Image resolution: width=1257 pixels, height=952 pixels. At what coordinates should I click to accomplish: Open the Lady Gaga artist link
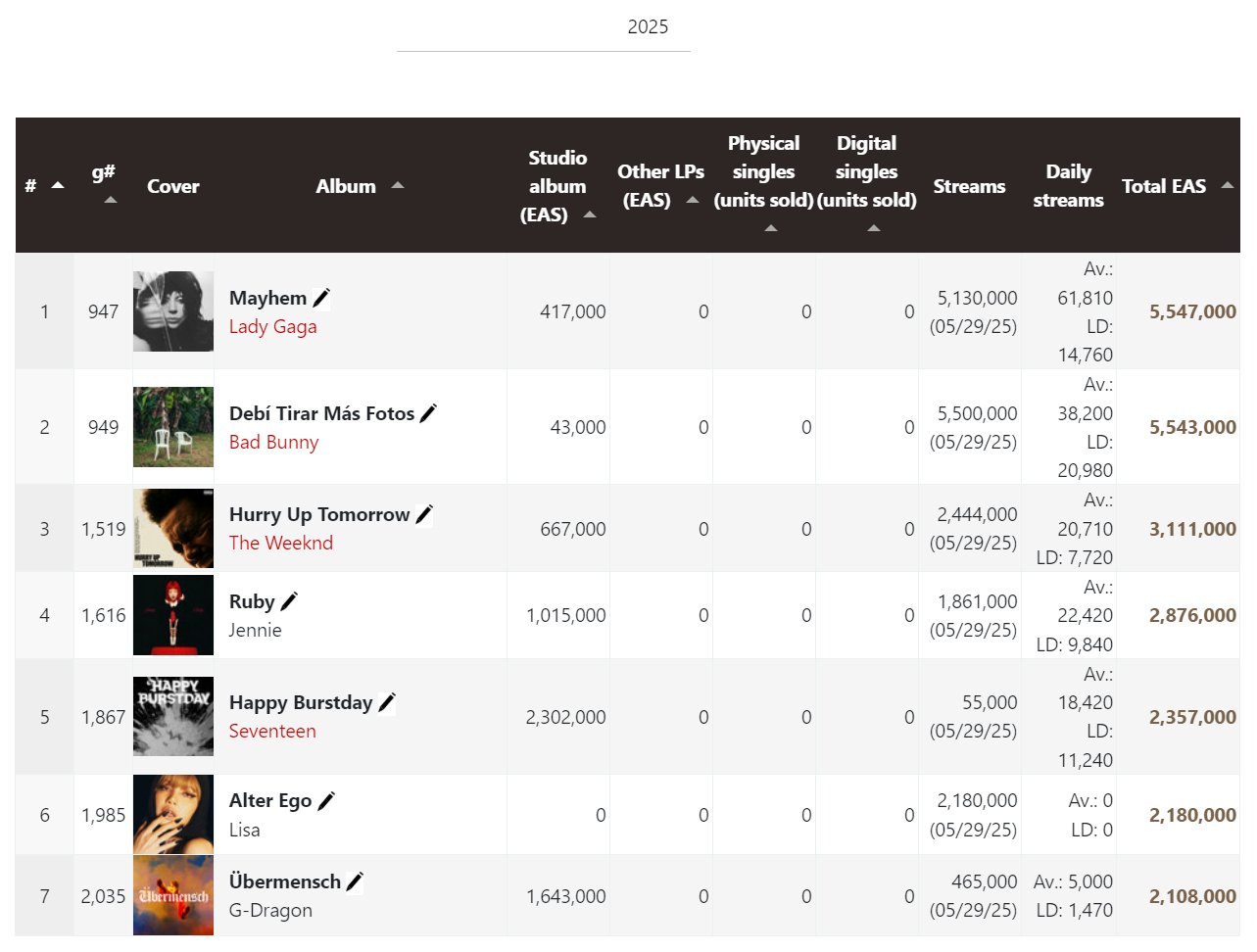[273, 326]
